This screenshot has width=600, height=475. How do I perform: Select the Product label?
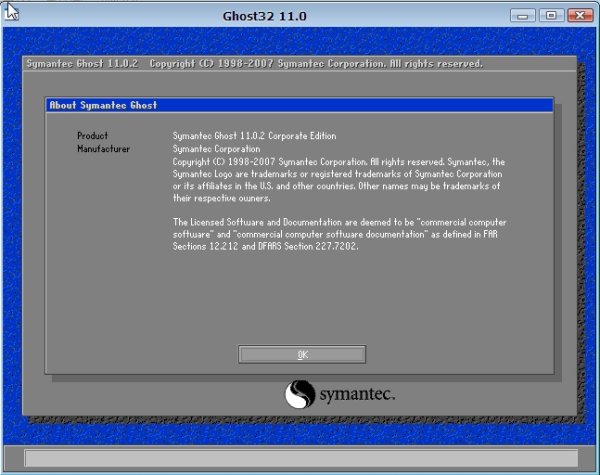(92, 136)
